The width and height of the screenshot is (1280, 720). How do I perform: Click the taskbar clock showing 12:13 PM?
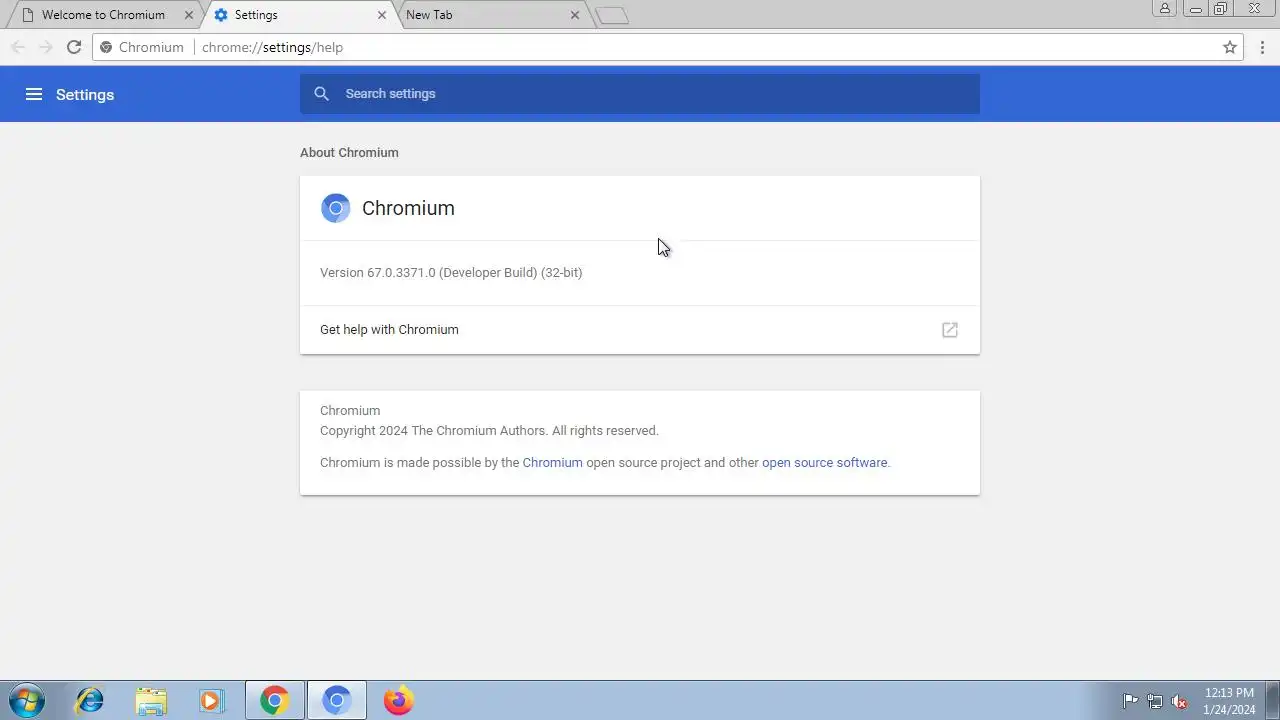[1229, 701]
